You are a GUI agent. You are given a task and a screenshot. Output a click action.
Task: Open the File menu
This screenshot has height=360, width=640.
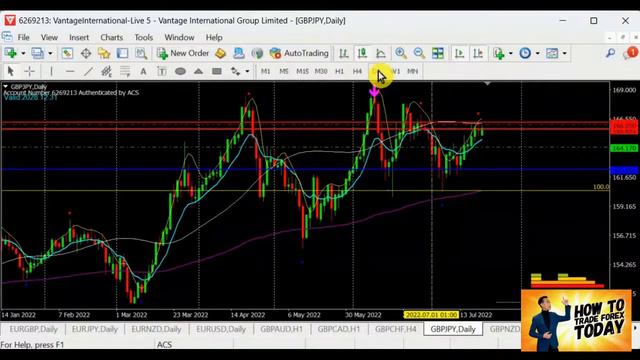[x=23, y=37]
